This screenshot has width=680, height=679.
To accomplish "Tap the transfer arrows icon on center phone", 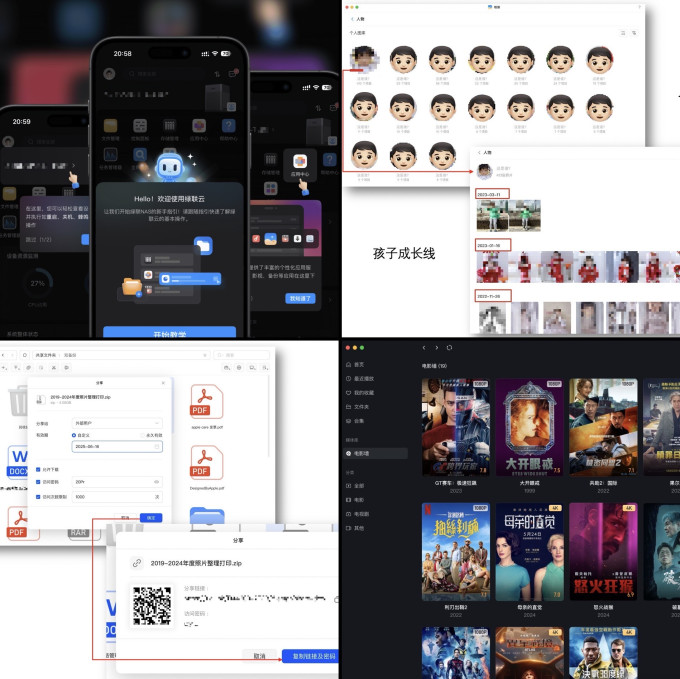I will (217, 74).
